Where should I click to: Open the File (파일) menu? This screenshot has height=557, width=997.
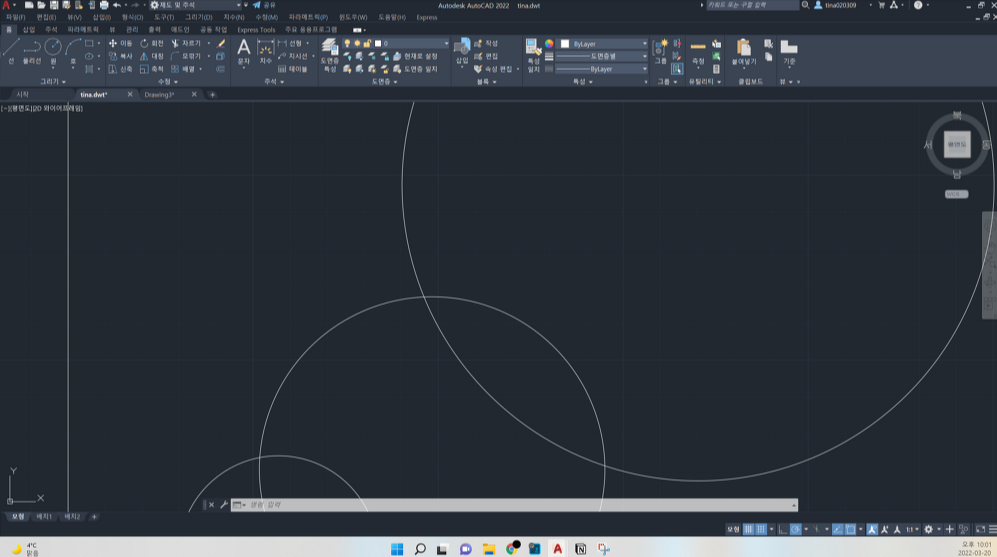pyautogui.click(x=15, y=17)
